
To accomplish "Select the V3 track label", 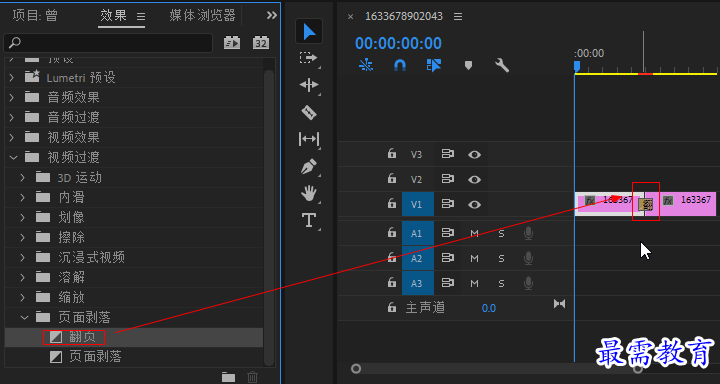I will [x=416, y=154].
